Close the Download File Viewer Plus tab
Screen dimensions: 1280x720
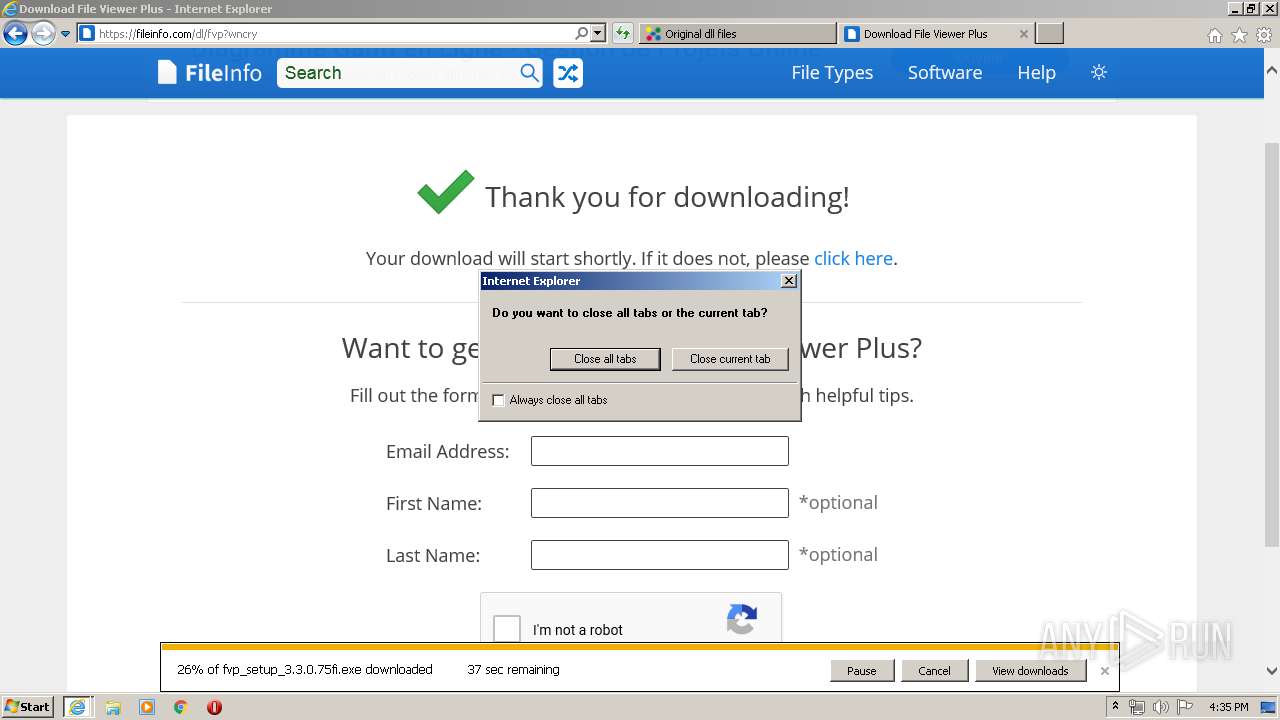click(x=1023, y=34)
